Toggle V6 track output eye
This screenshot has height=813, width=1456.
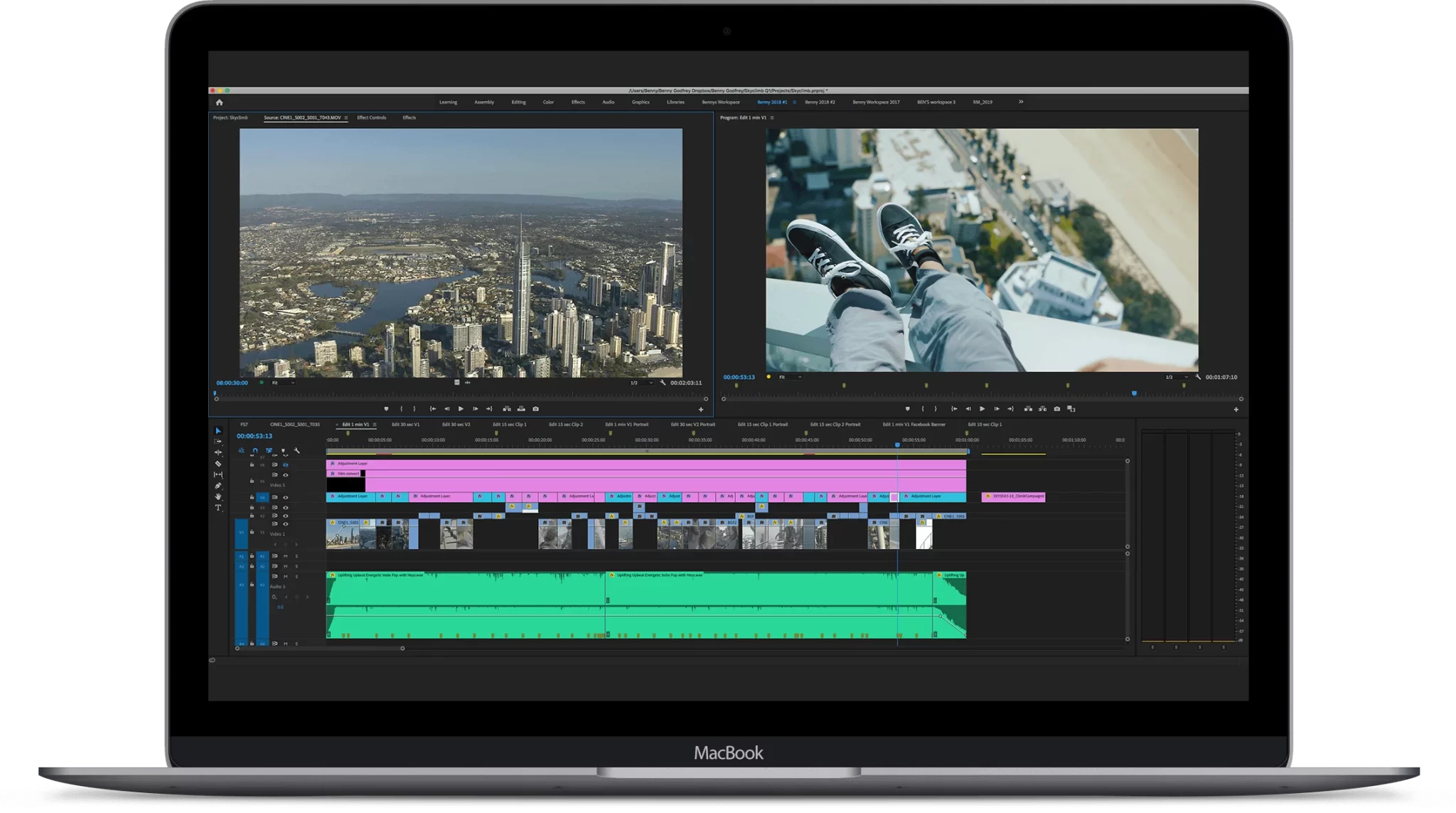pos(286,464)
